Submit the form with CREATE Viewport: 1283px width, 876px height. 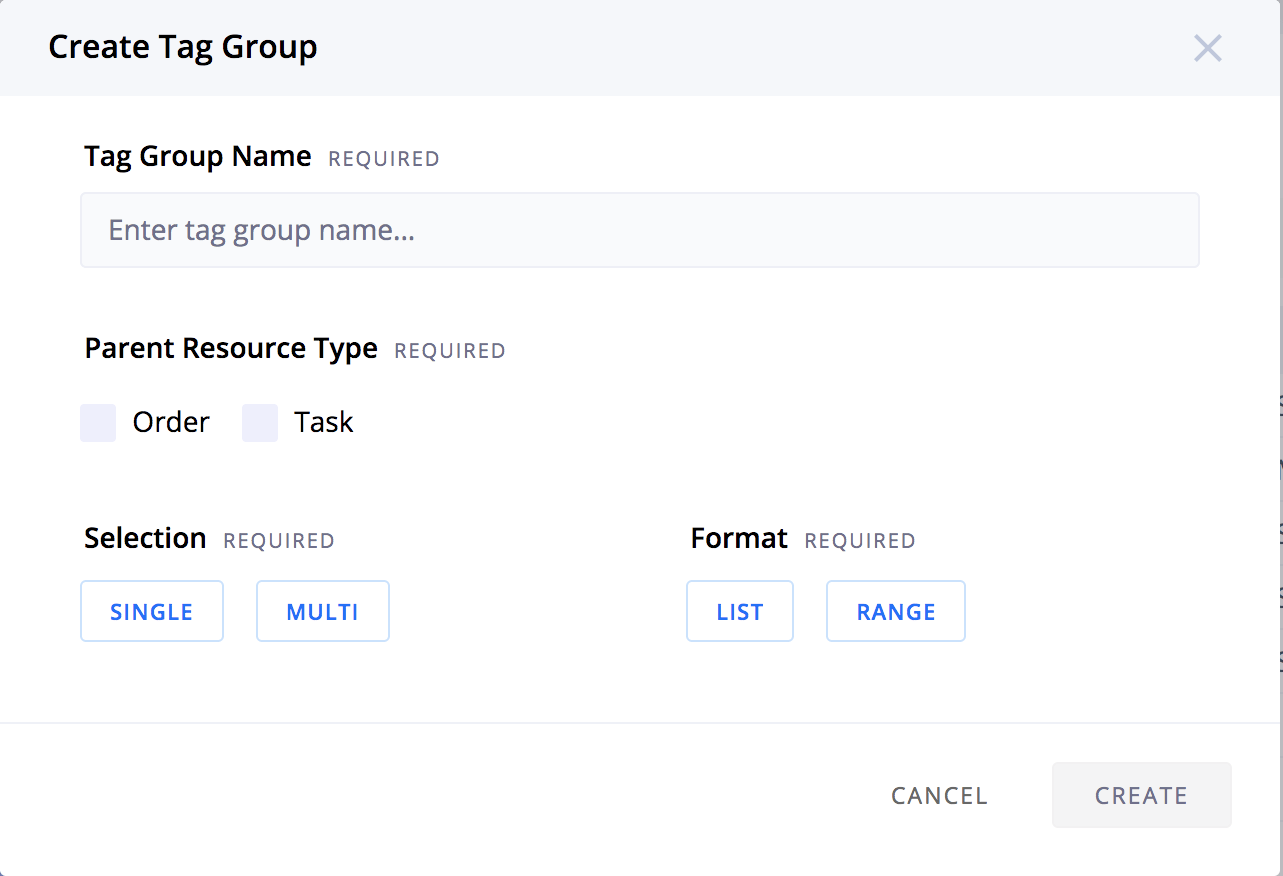[x=1140, y=795]
